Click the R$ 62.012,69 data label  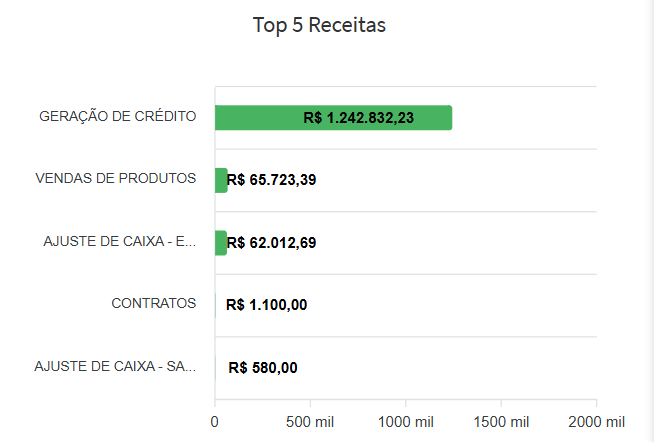[x=272, y=242]
